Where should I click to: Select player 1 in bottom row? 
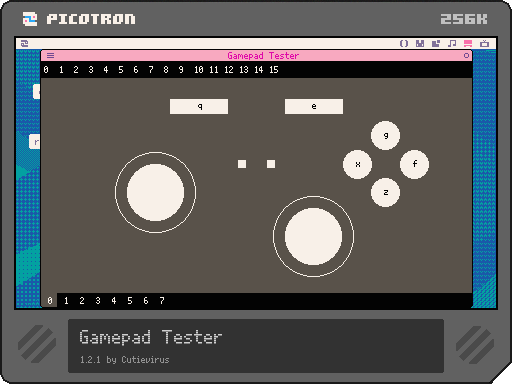(x=66, y=301)
